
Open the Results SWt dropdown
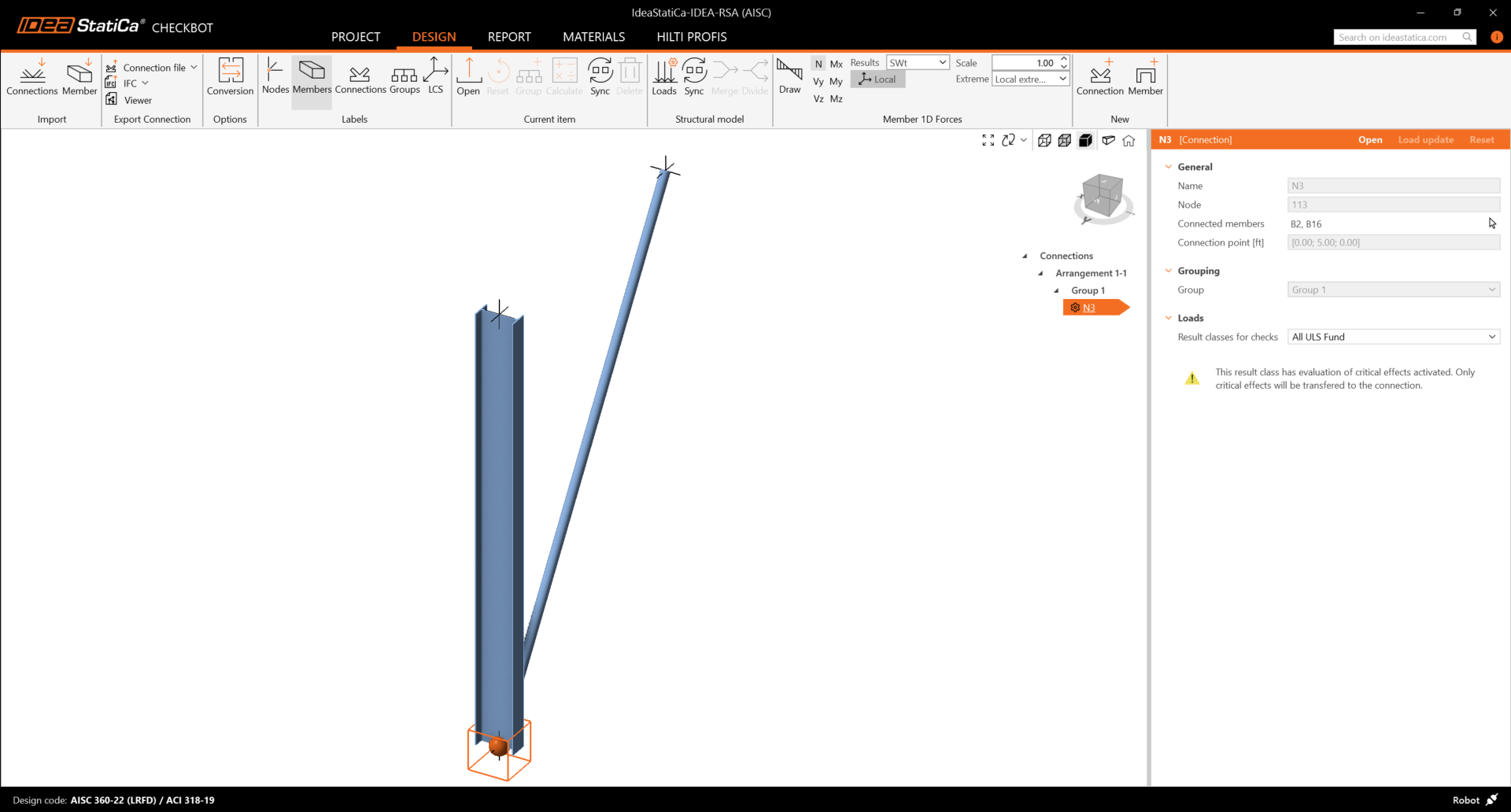918,62
